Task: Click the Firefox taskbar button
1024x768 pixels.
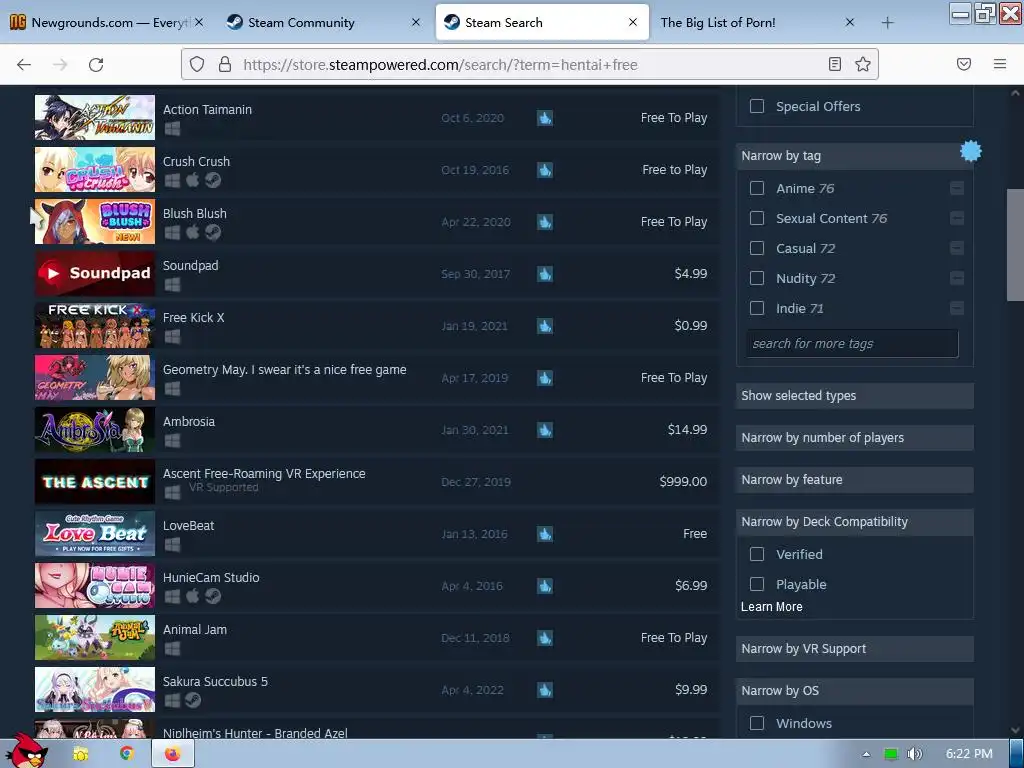Action: [172, 754]
